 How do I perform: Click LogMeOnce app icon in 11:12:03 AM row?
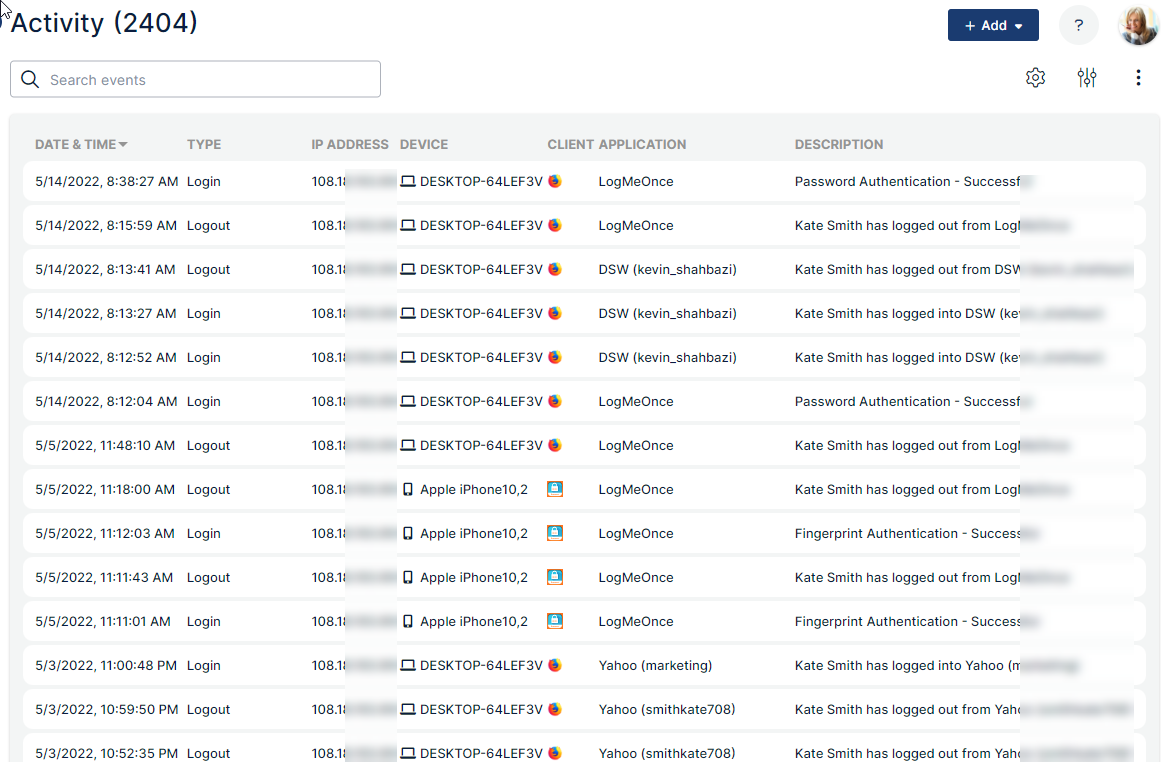click(555, 532)
